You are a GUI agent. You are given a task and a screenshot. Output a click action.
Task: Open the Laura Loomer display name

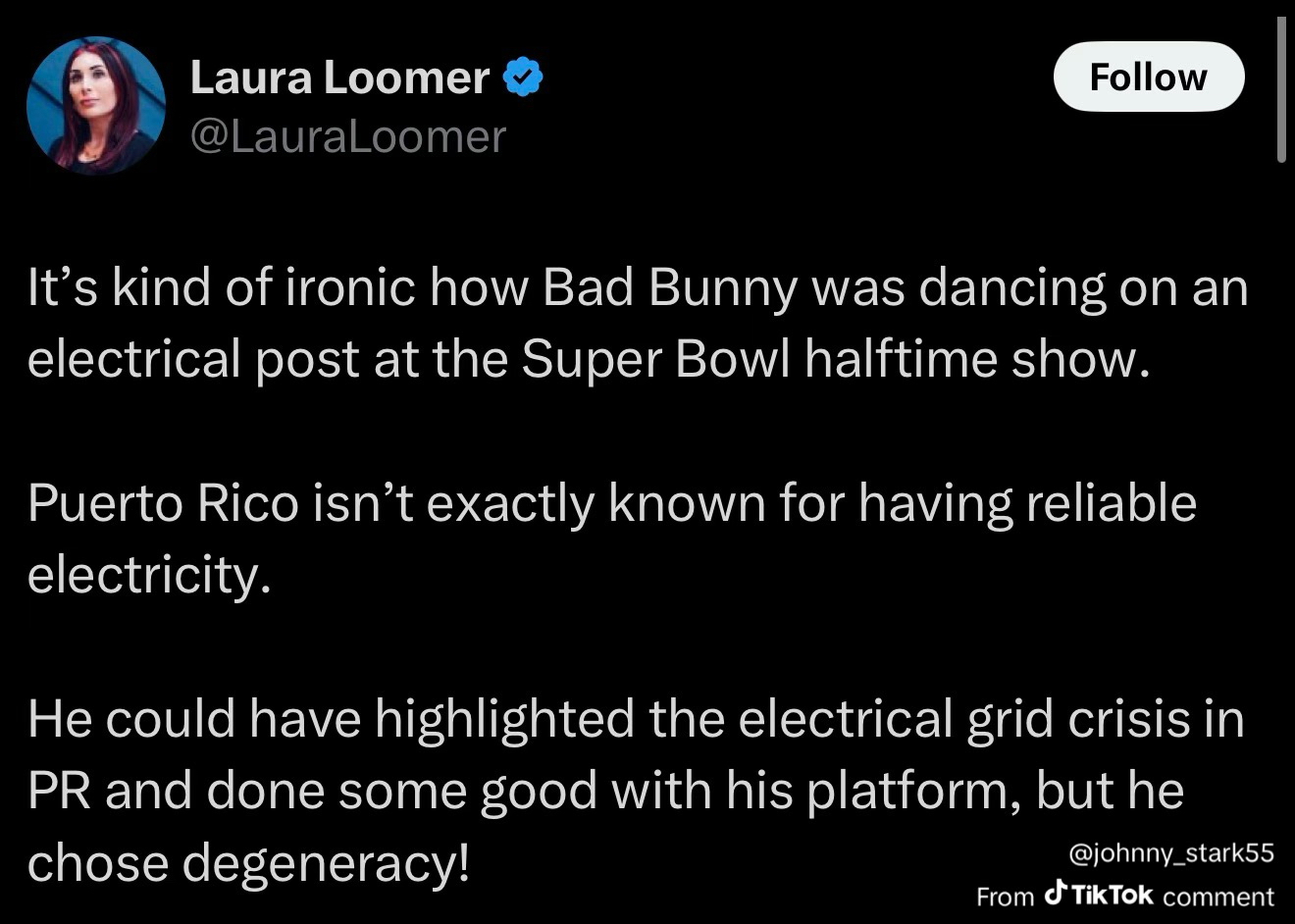point(339,77)
